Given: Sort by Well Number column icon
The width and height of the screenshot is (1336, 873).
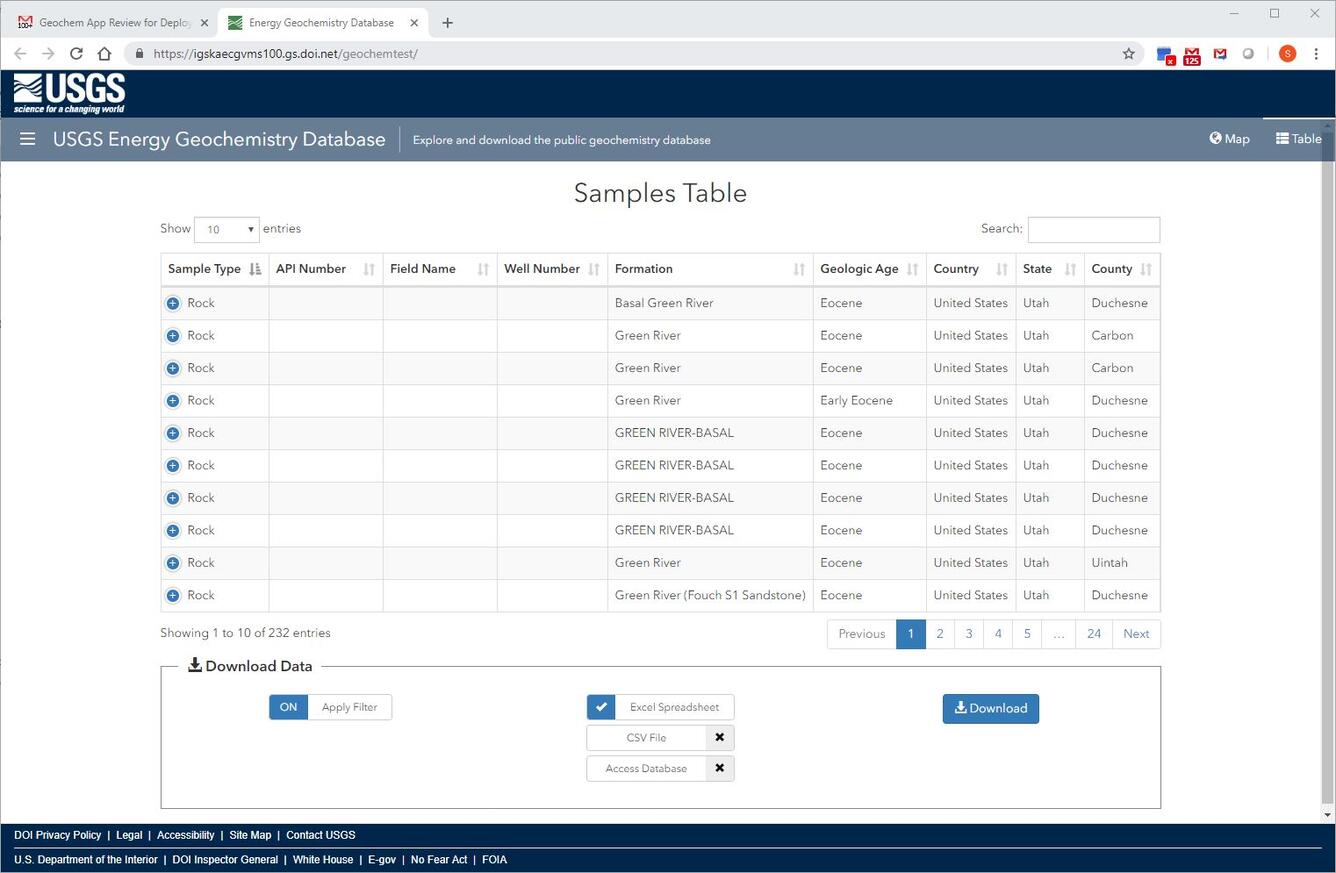Looking at the screenshot, I should pos(594,269).
